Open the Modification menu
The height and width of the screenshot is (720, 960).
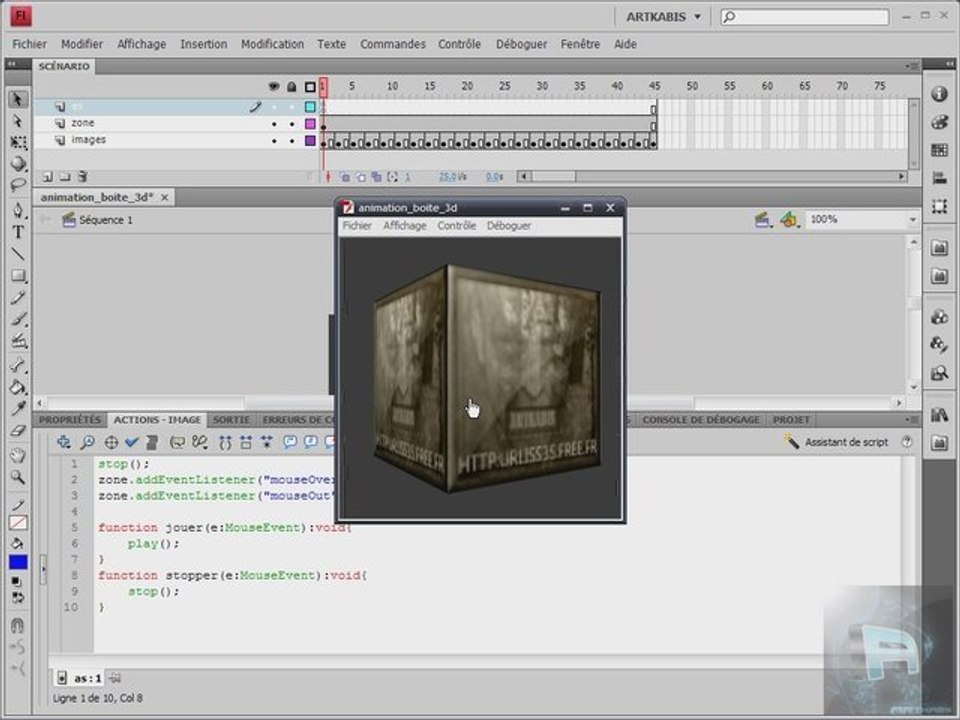(x=272, y=44)
